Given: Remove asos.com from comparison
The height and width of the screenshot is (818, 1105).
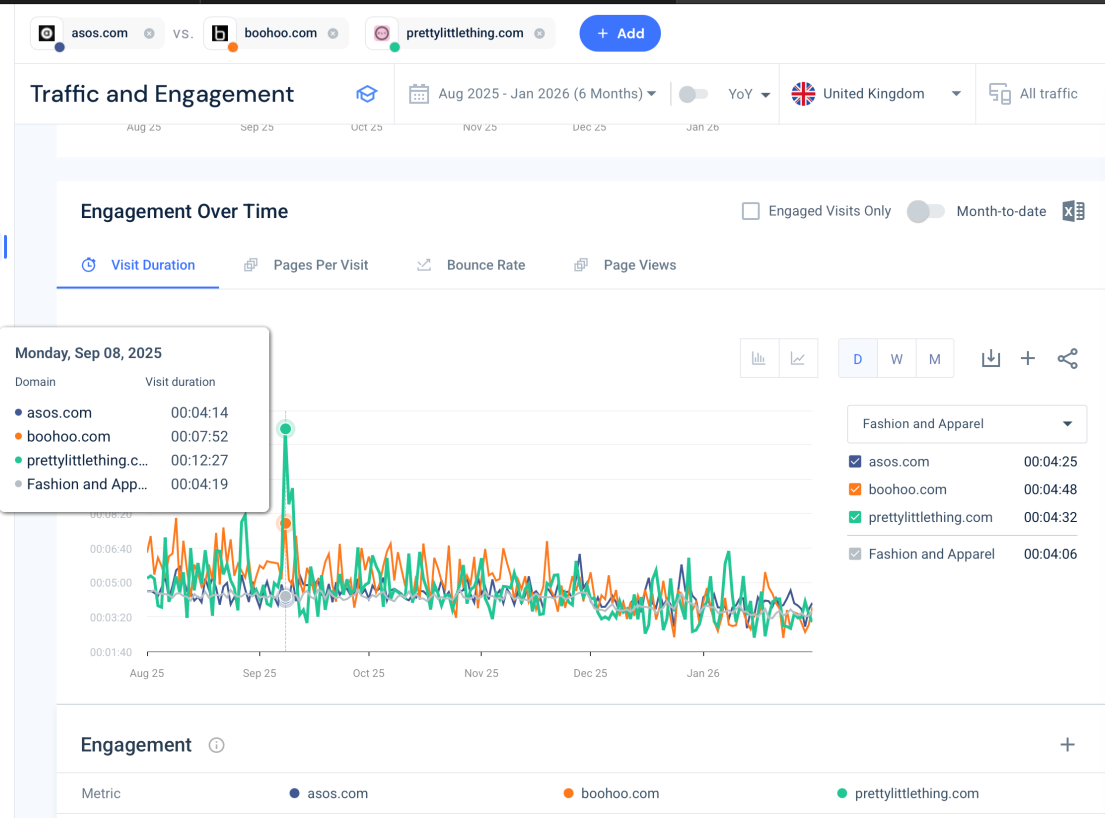Looking at the screenshot, I should click(x=149, y=33).
